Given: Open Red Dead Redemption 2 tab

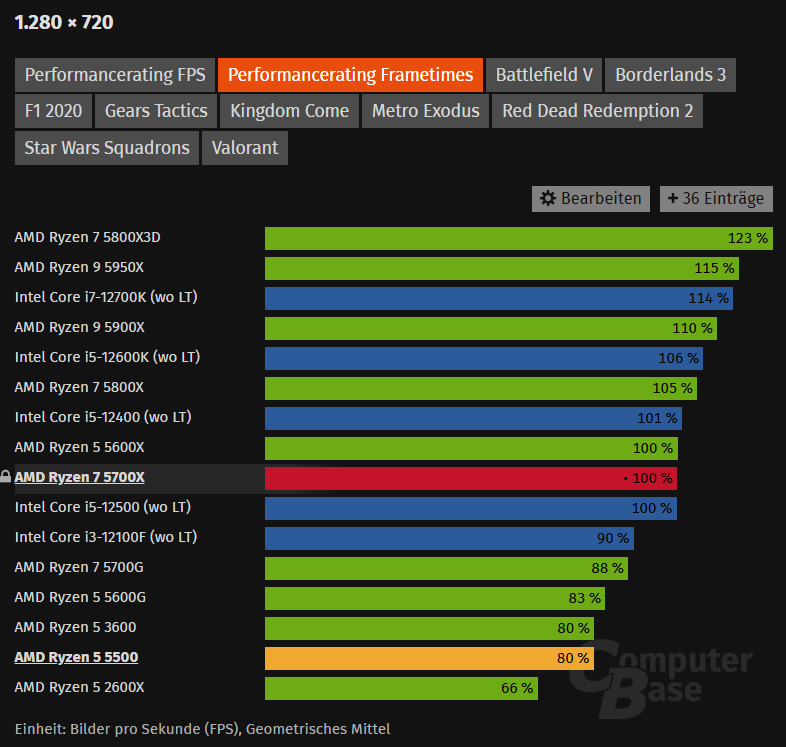Looking at the screenshot, I should 597,111.
